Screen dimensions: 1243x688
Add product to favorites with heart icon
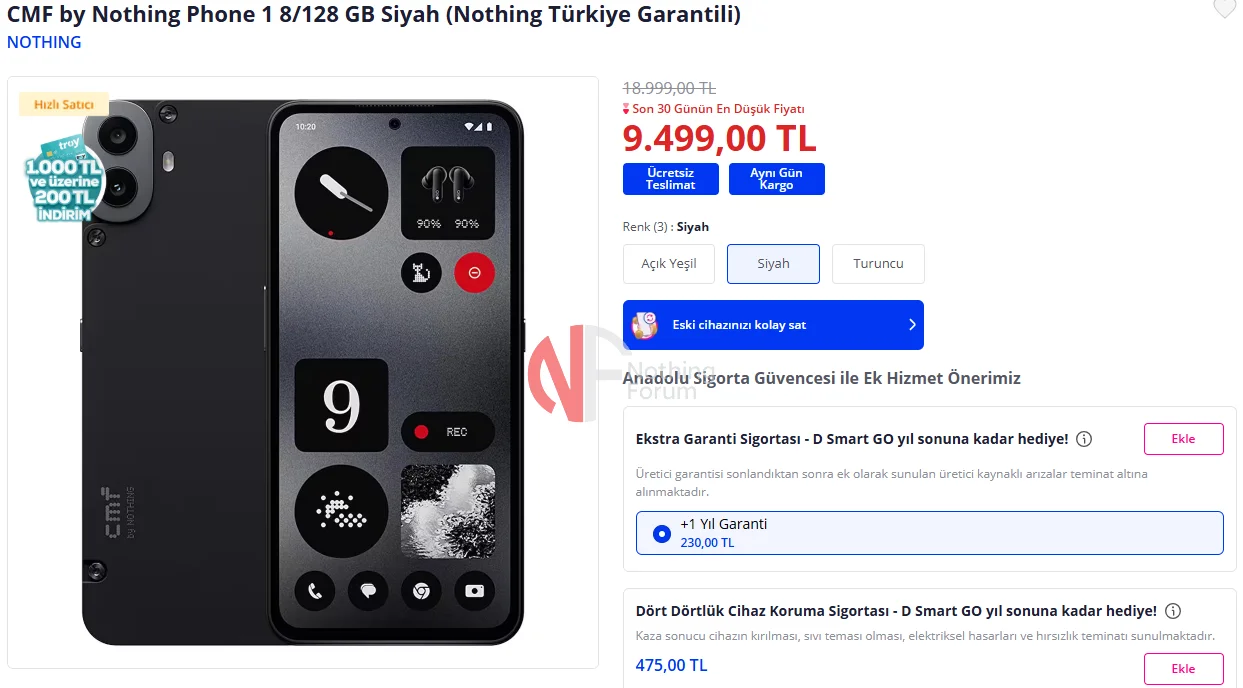tap(1224, 9)
